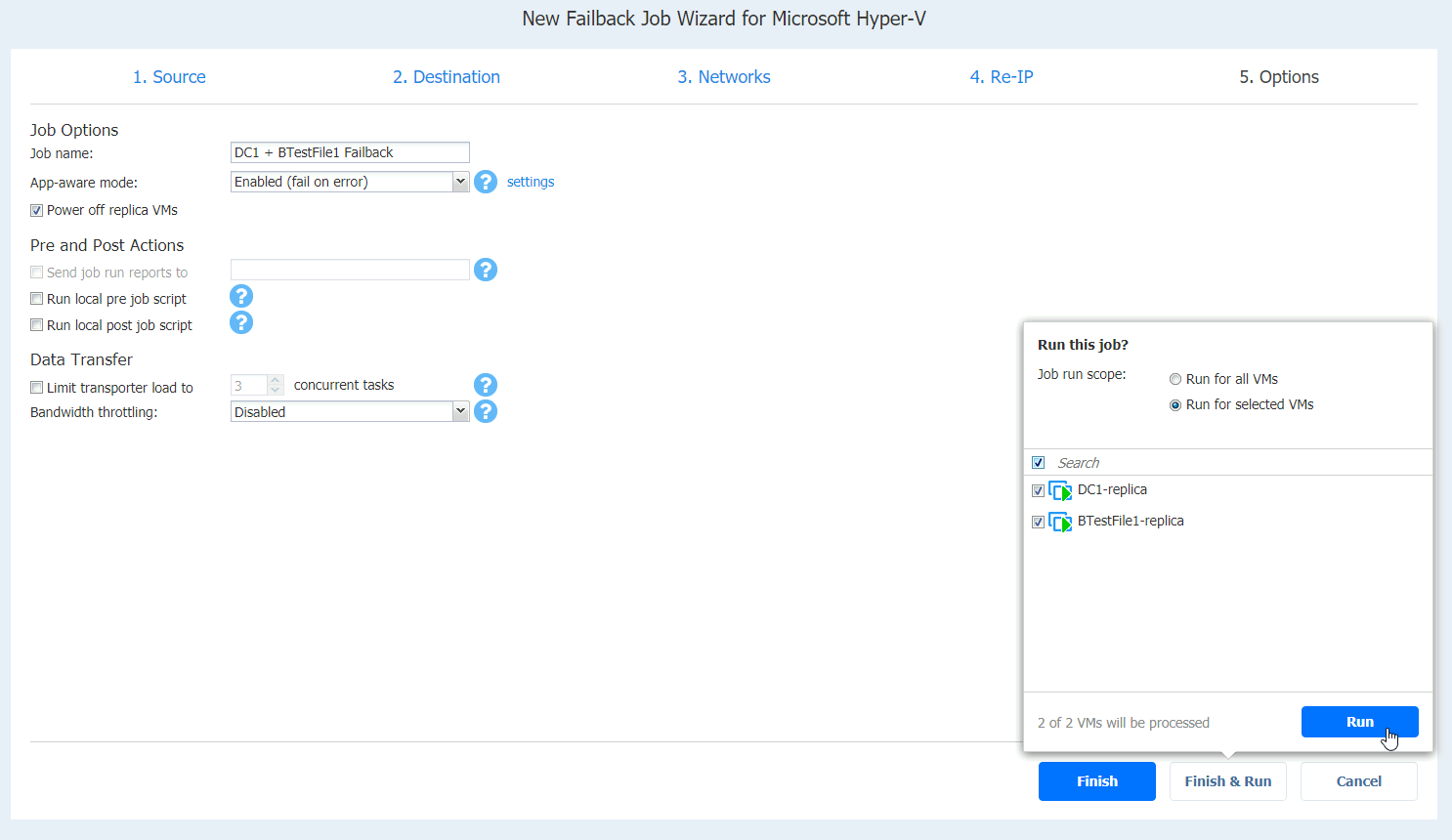Enable Limit transporter load checkbox
The height and width of the screenshot is (840, 1452).
pyautogui.click(x=36, y=388)
